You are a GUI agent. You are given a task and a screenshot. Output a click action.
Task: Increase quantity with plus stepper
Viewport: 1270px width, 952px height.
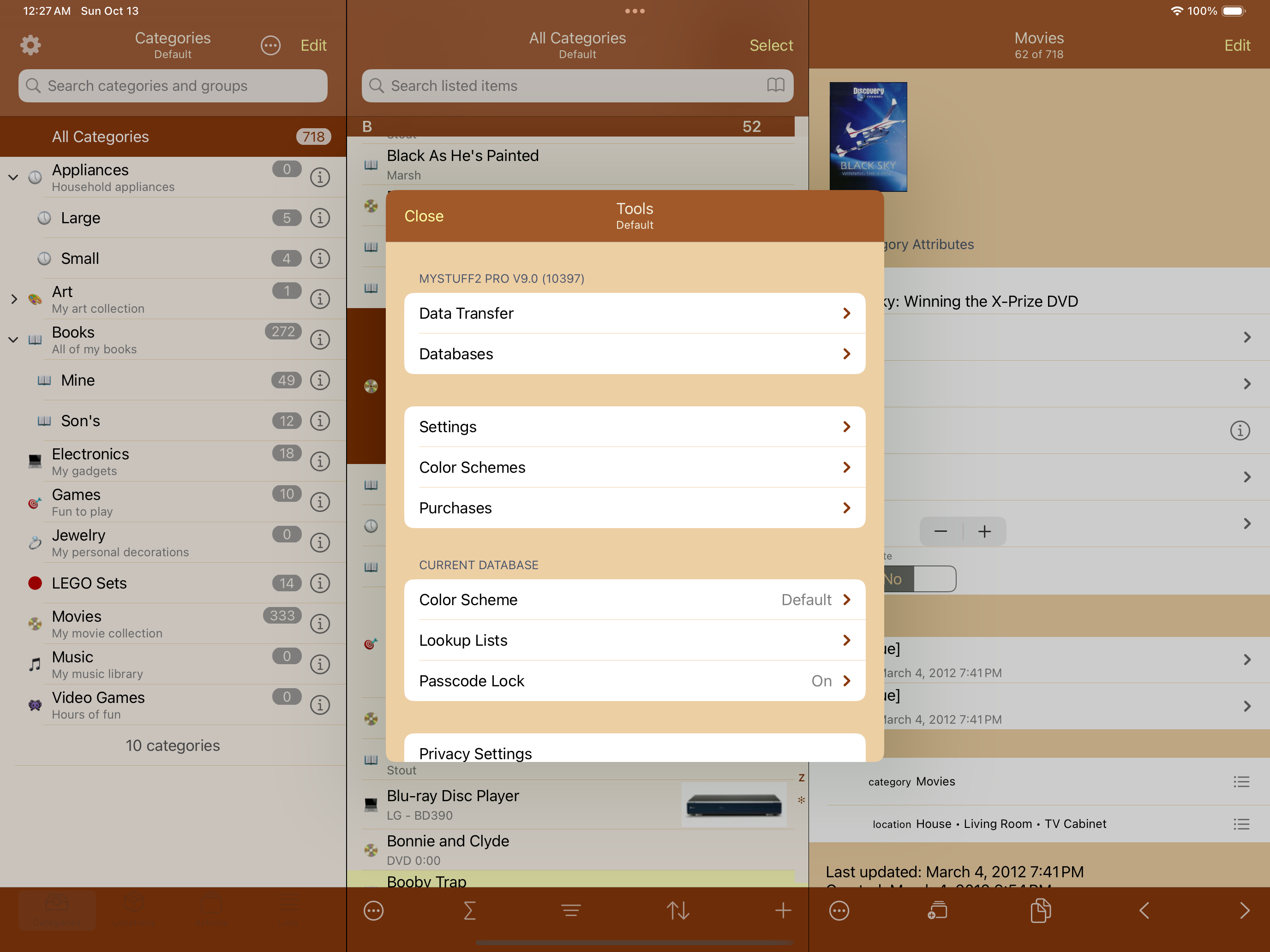coord(984,531)
